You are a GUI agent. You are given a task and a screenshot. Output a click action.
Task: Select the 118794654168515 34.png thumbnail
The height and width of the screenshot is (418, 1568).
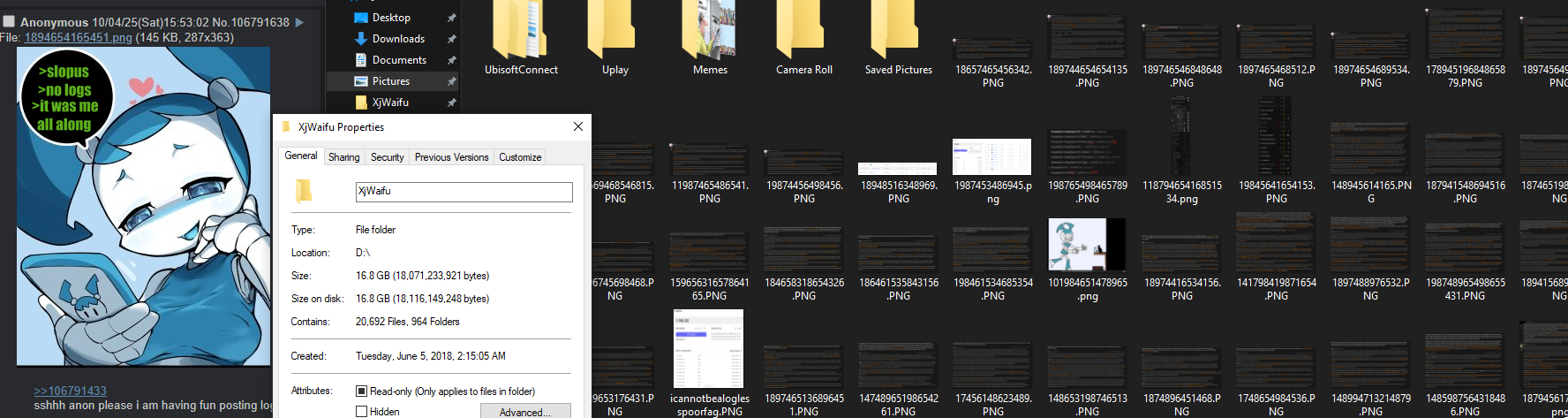(1181, 137)
